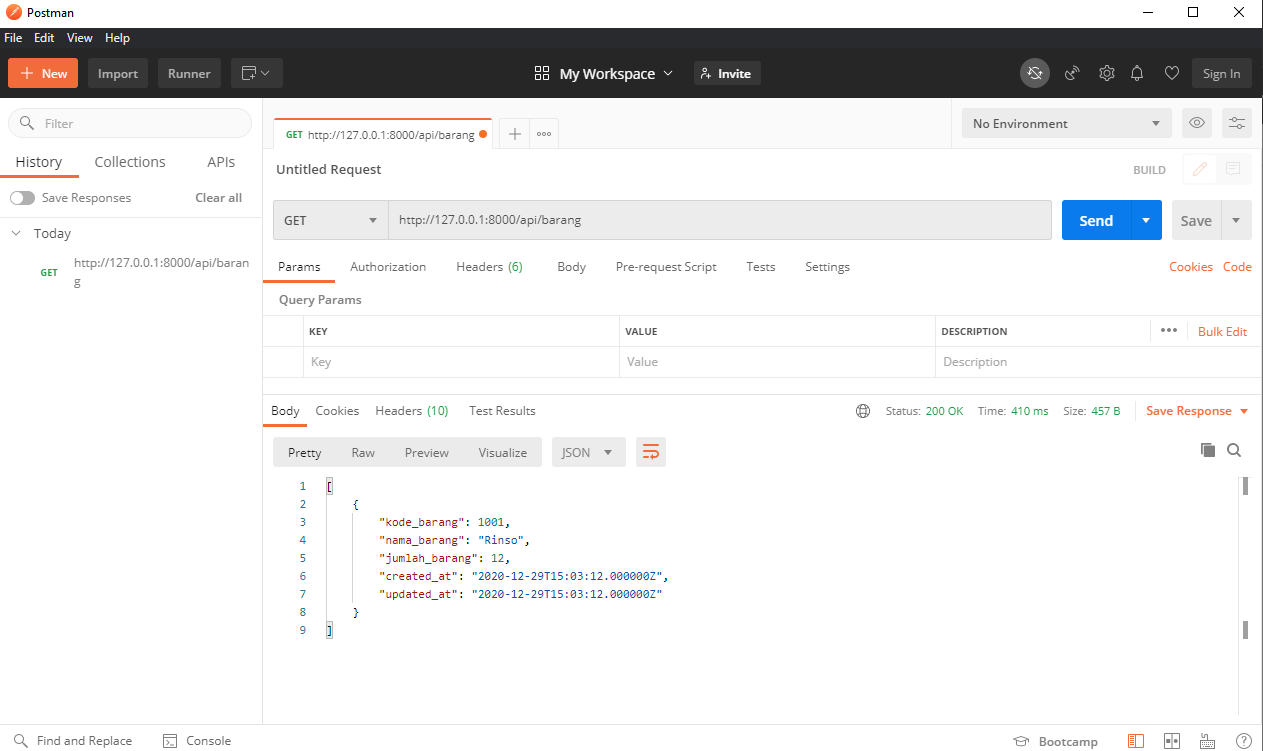Click the Sign In button
Viewport: 1263px width, 751px height.
(1222, 73)
